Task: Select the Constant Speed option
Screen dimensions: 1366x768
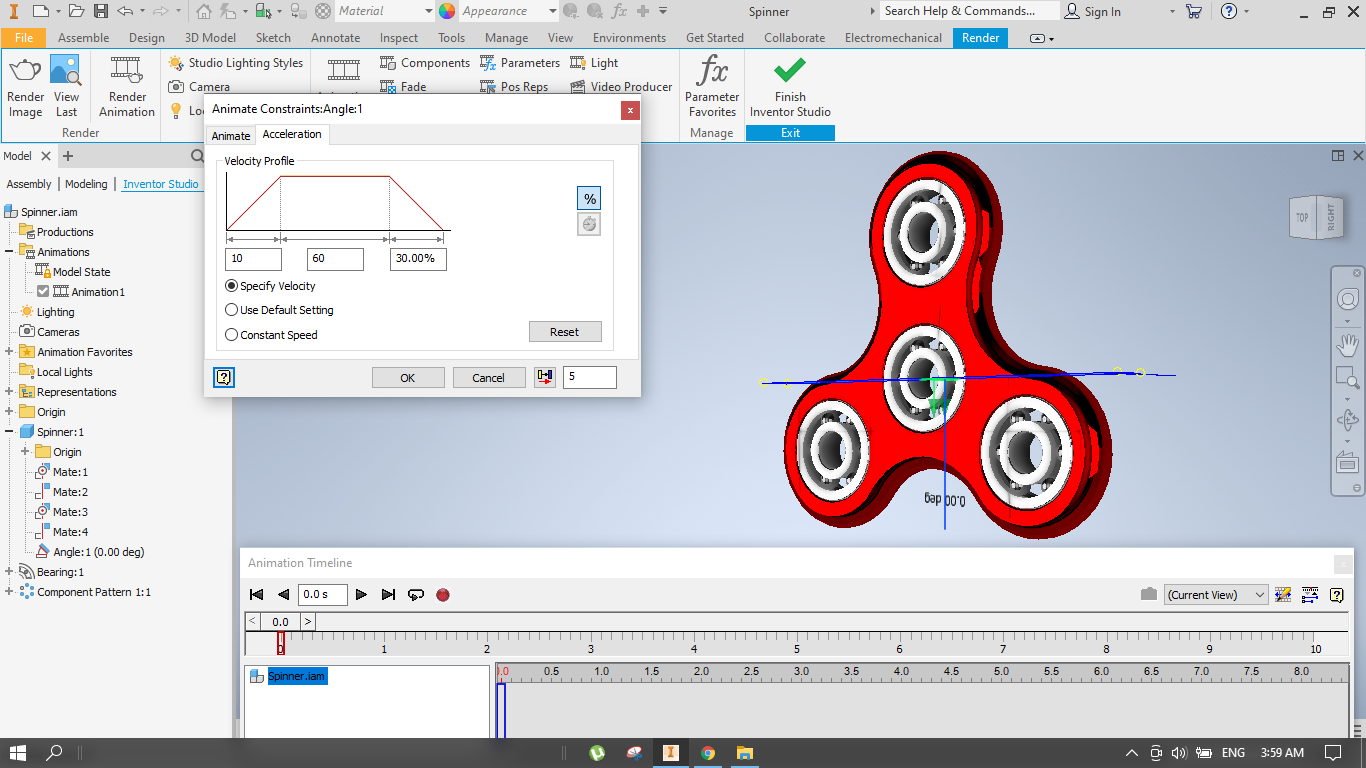Action: pyautogui.click(x=232, y=335)
